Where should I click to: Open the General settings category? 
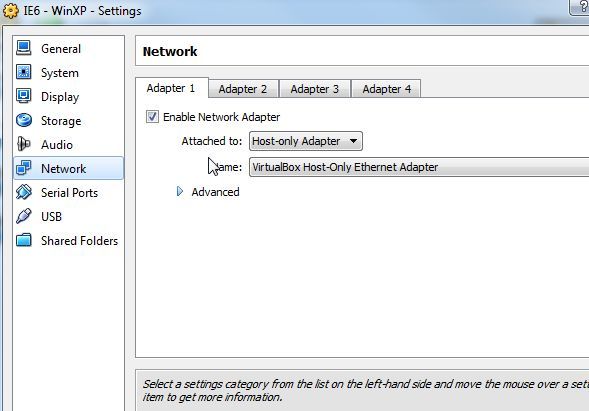(x=61, y=49)
